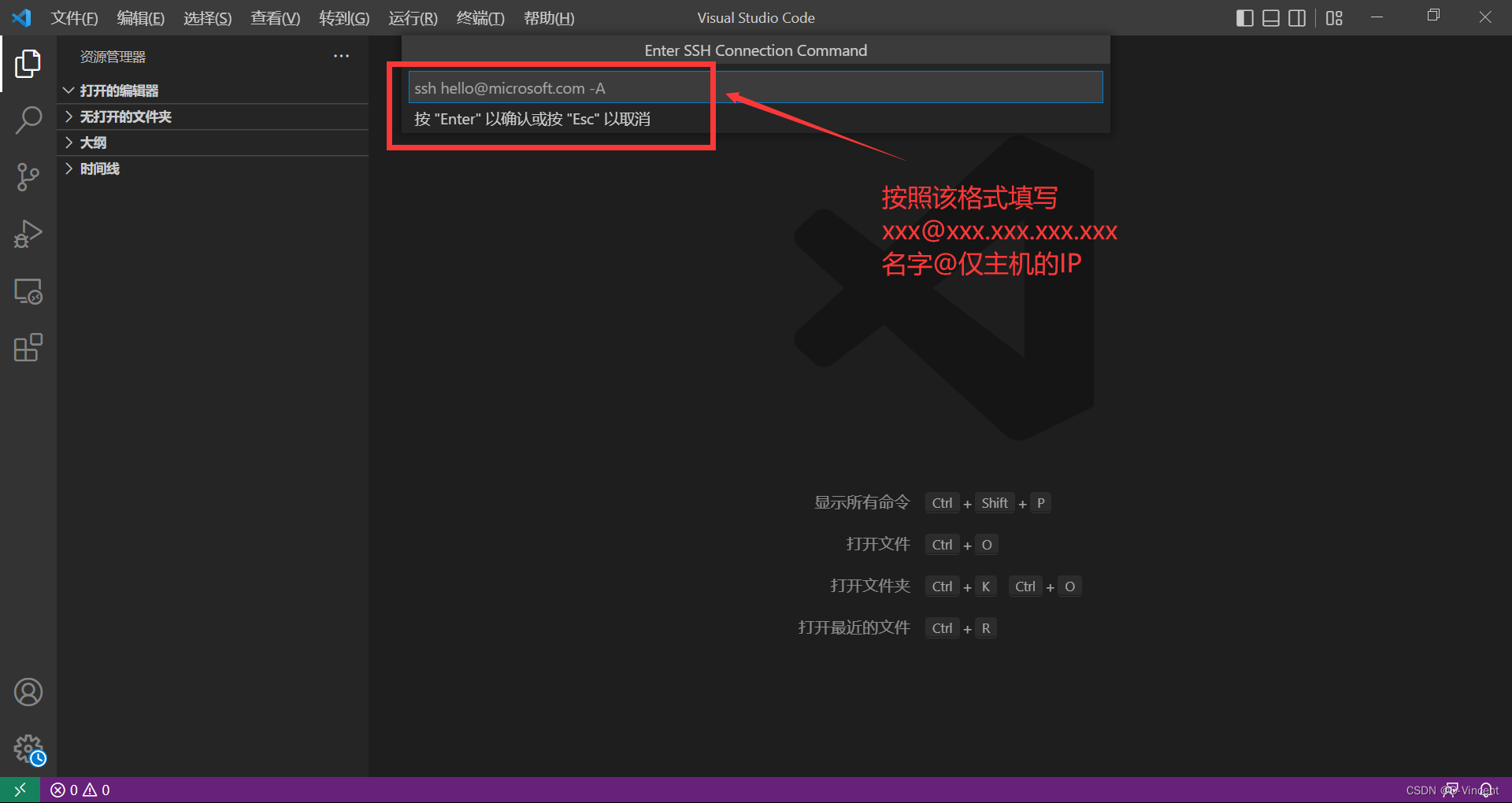
Task: Open the 选择(S) menu
Action: click(x=208, y=17)
